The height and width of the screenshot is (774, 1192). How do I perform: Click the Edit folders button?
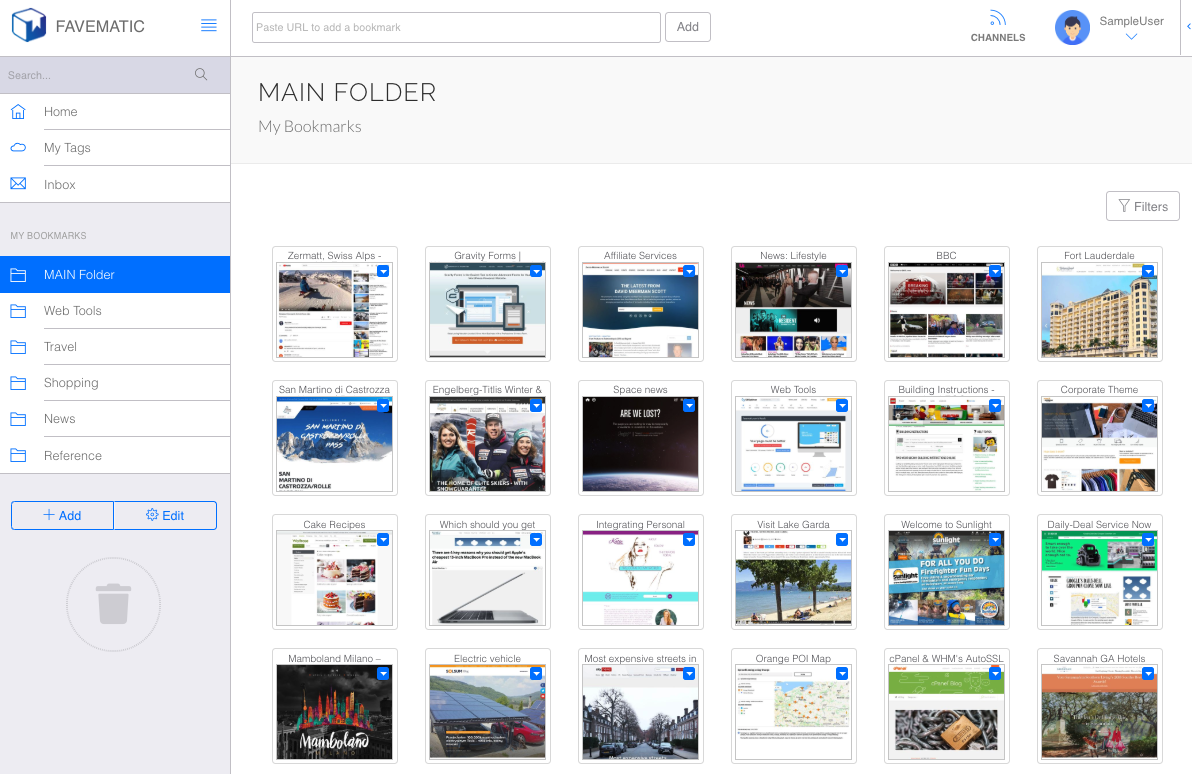click(165, 515)
